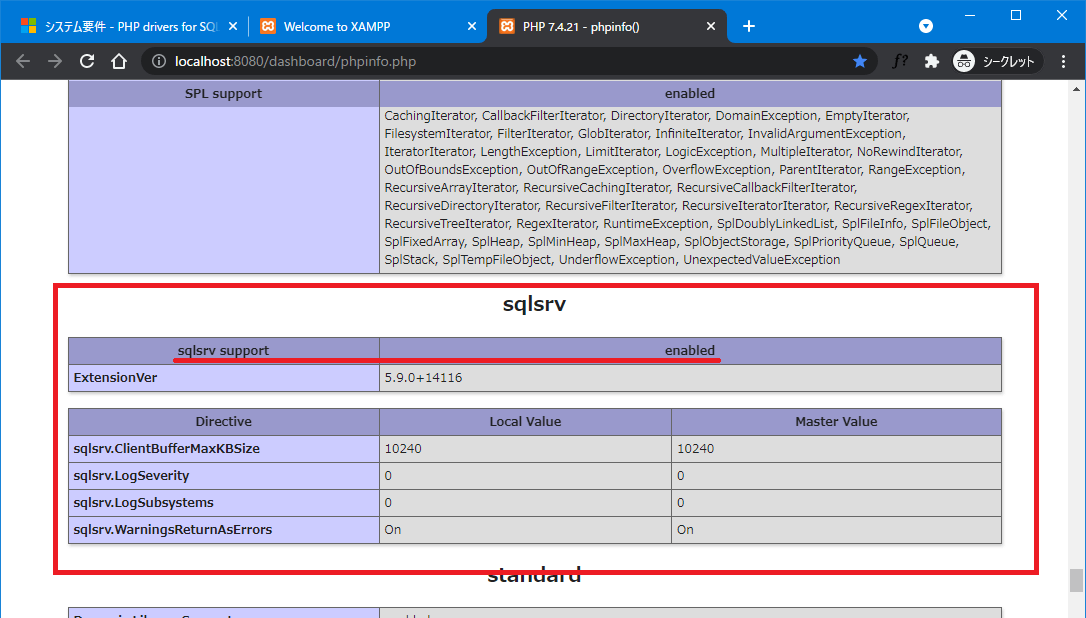View site information icon beside URL
The height and width of the screenshot is (618, 1086).
point(159,61)
